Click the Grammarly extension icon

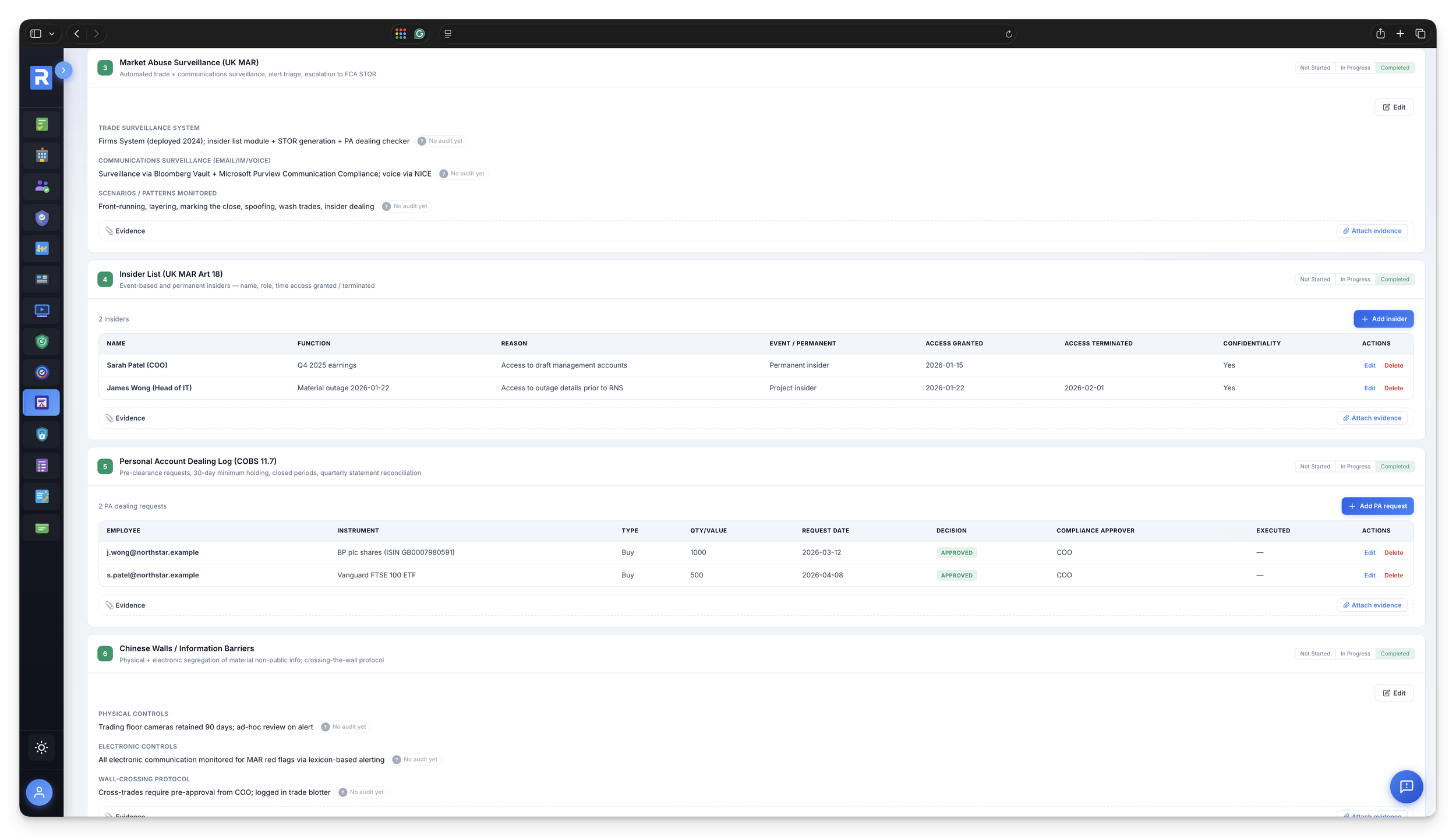pos(419,34)
